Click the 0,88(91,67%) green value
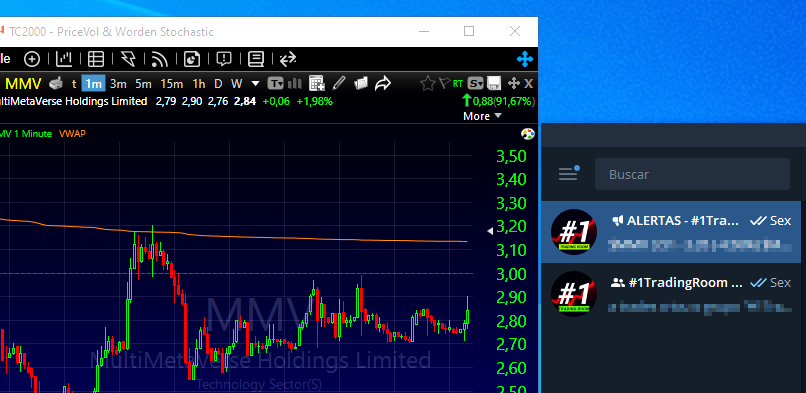The image size is (806, 393). (499, 101)
